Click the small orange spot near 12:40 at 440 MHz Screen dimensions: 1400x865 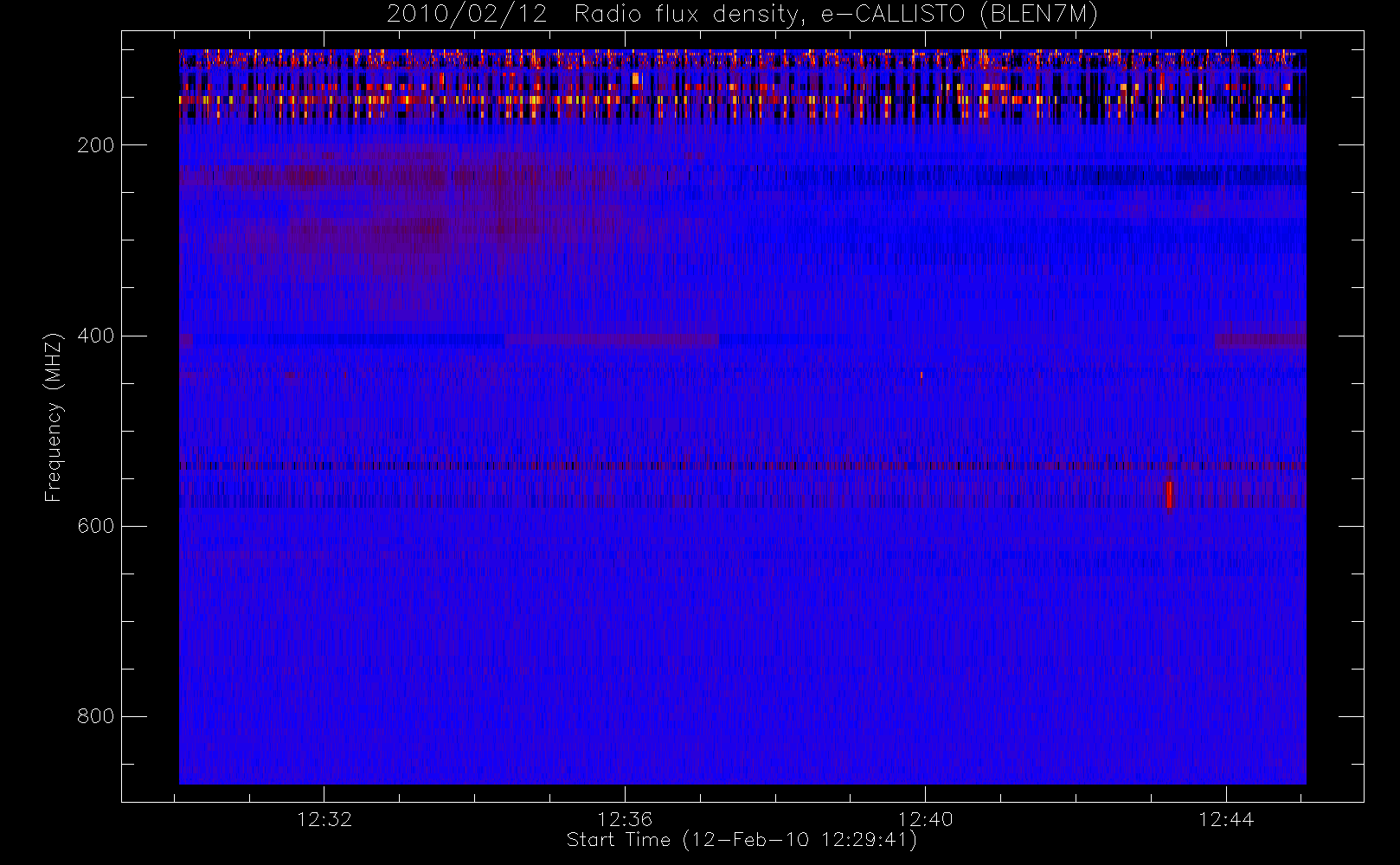coord(922,375)
